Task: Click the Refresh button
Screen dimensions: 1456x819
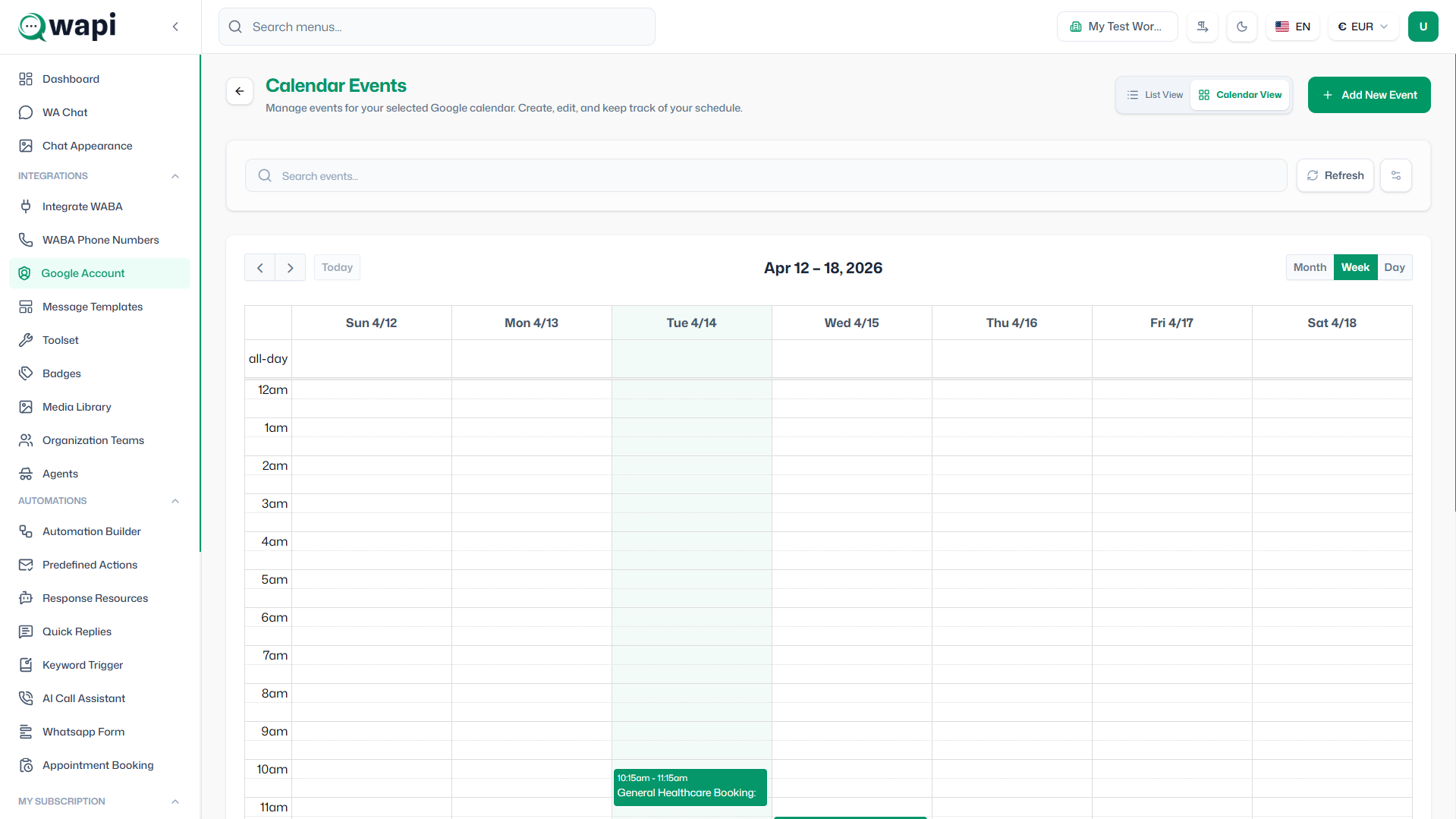Action: [x=1335, y=175]
